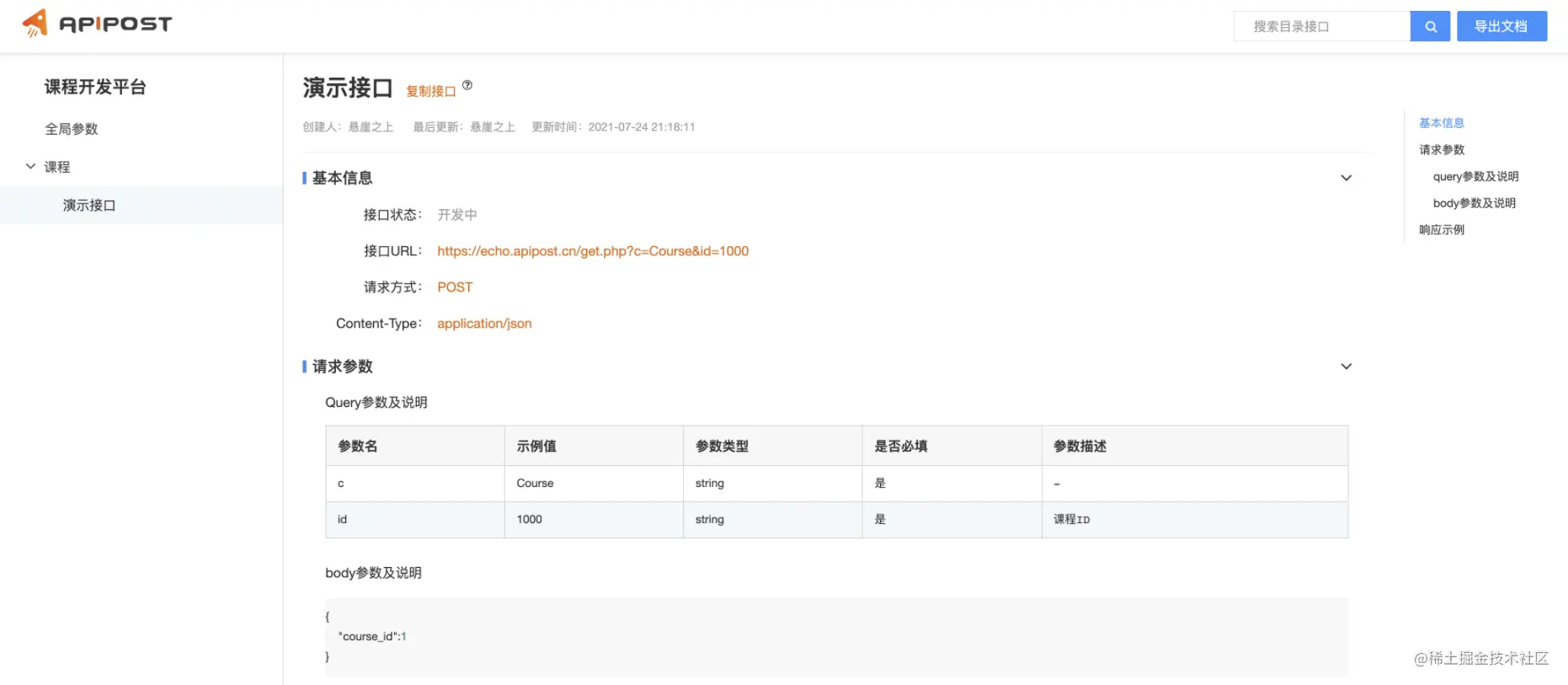Image resolution: width=1568 pixels, height=685 pixels.
Task: Click the string type in row c
Action: point(772,484)
